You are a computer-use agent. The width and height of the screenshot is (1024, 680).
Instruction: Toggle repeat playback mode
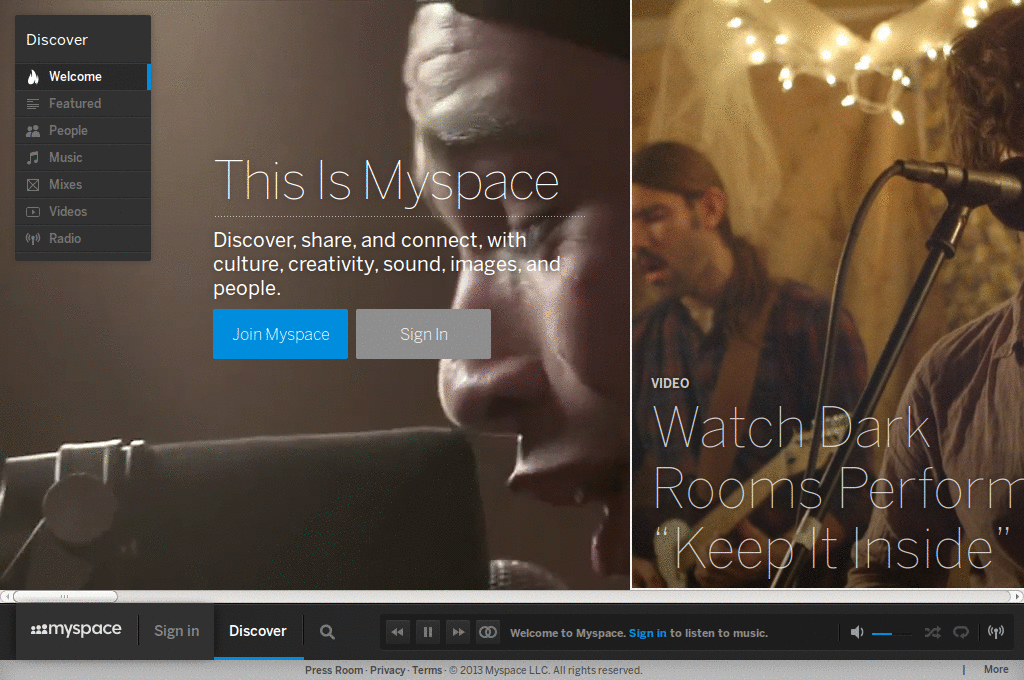tap(961, 632)
